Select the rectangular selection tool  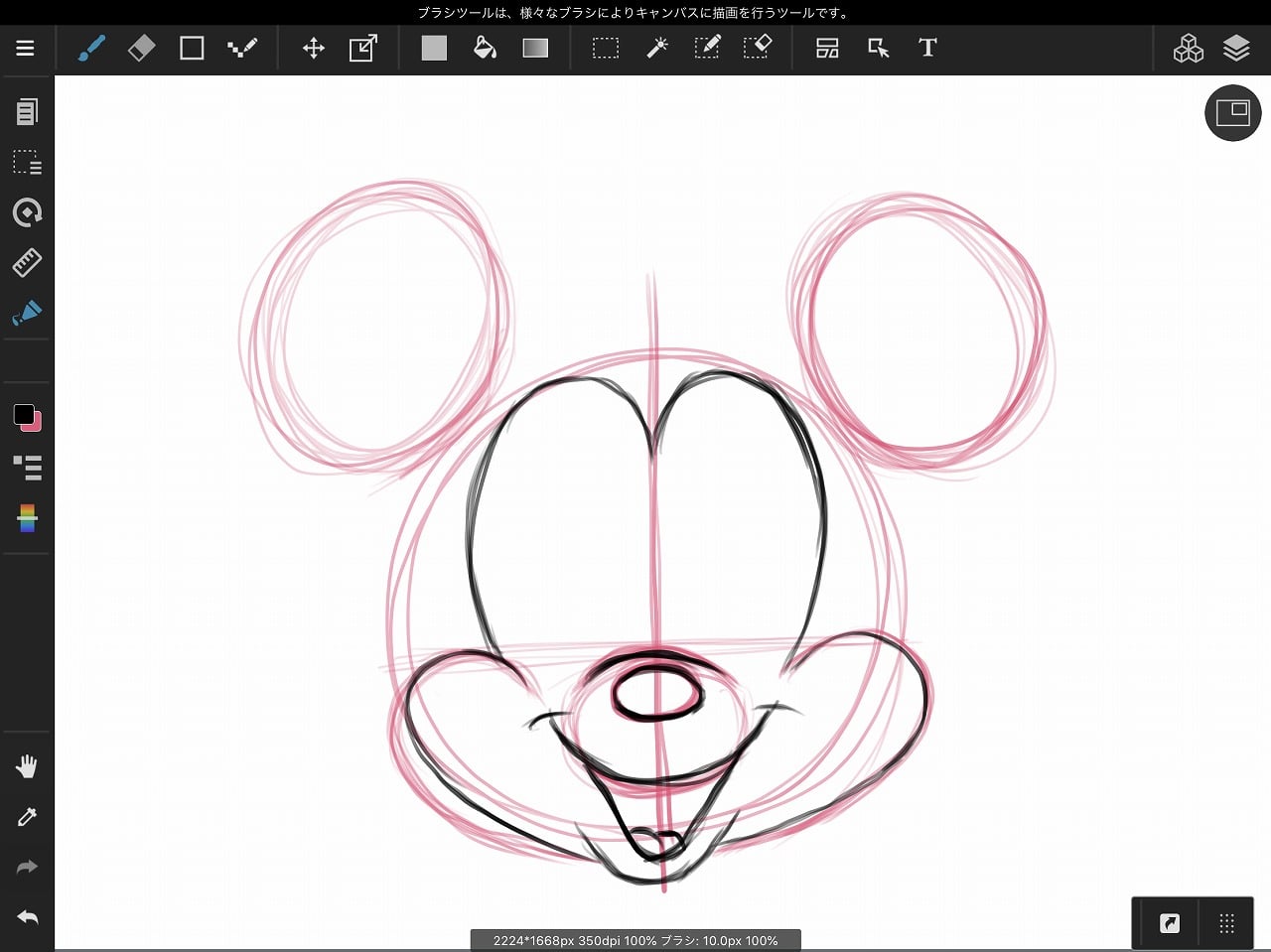pyautogui.click(x=606, y=48)
